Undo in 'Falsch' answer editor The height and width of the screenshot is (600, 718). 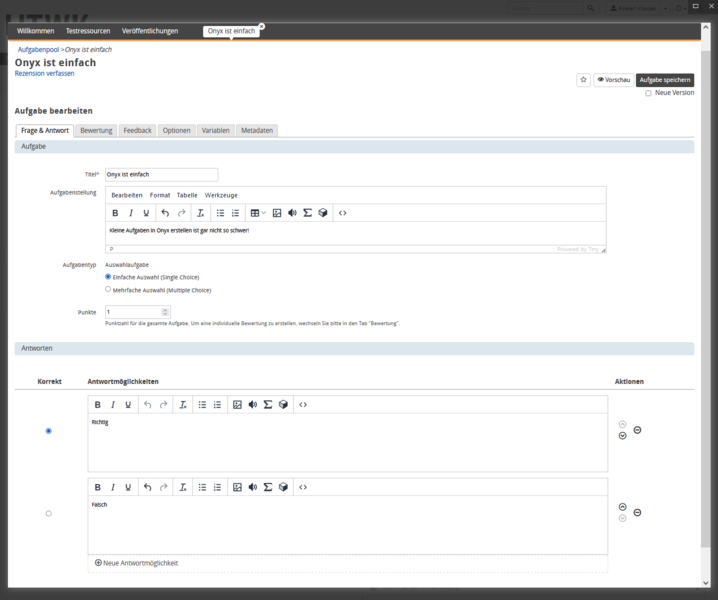coord(147,487)
